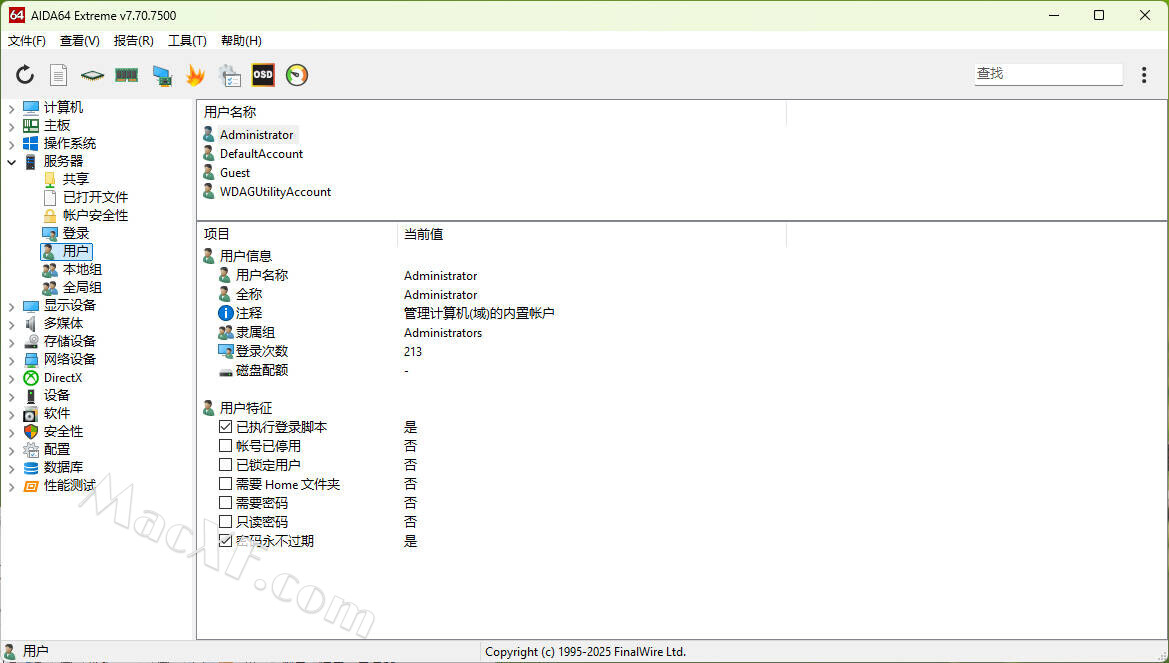This screenshot has height=663, width=1169.
Task: Open the monitor diagnostics toolbar icon
Action: point(162,75)
